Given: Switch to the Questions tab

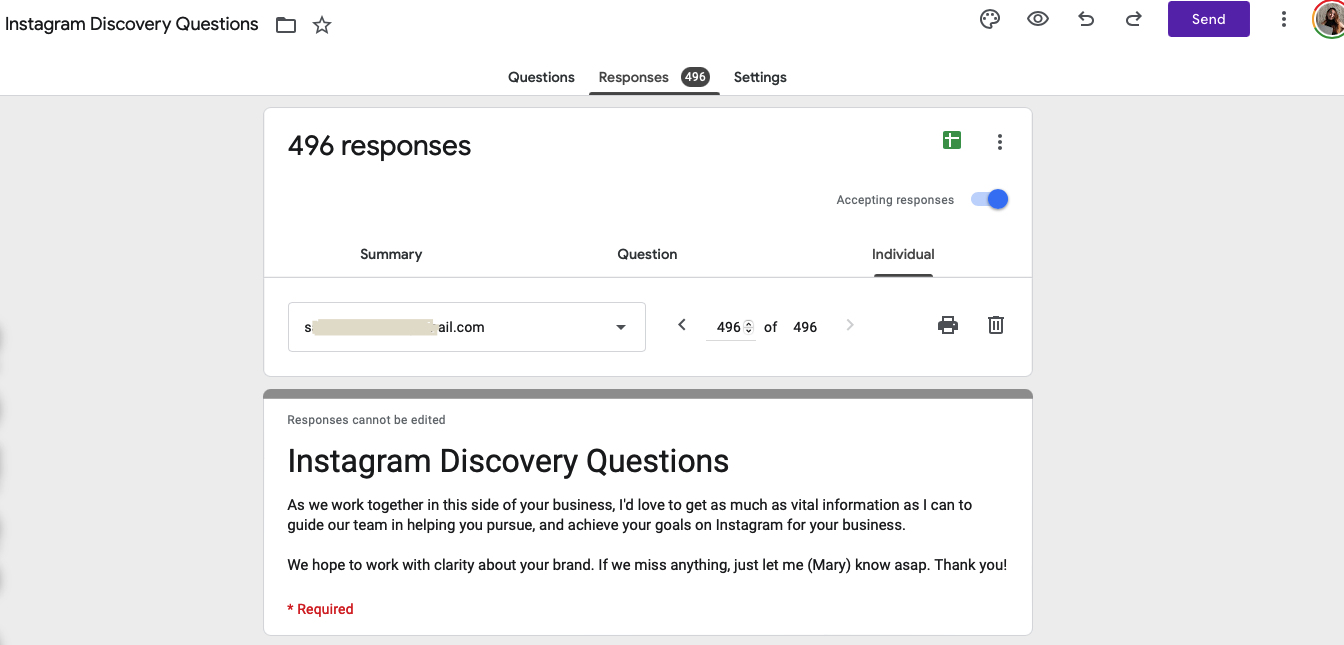Looking at the screenshot, I should pyautogui.click(x=541, y=77).
